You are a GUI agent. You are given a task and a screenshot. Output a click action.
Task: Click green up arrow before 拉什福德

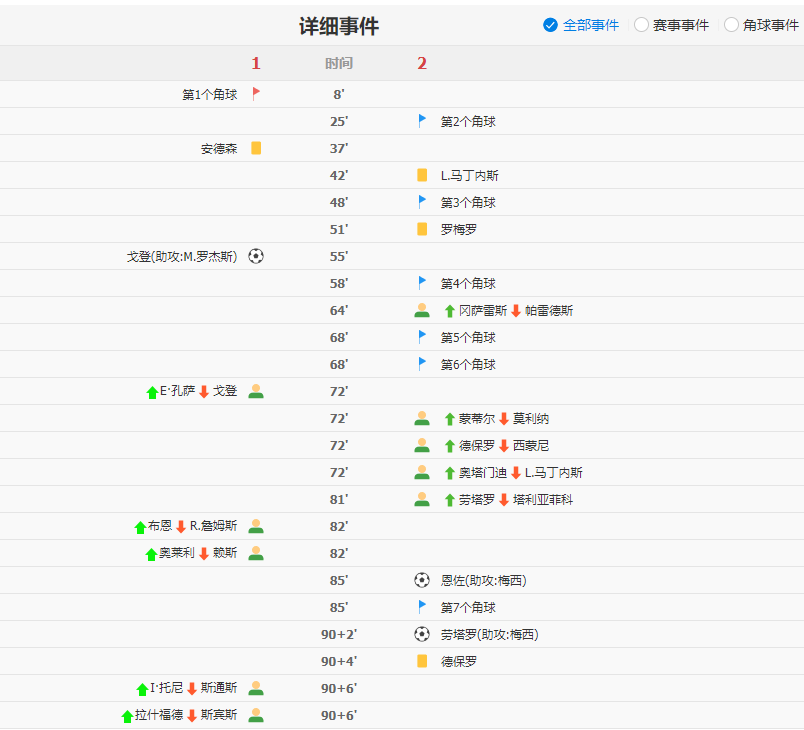pyautogui.click(x=127, y=716)
